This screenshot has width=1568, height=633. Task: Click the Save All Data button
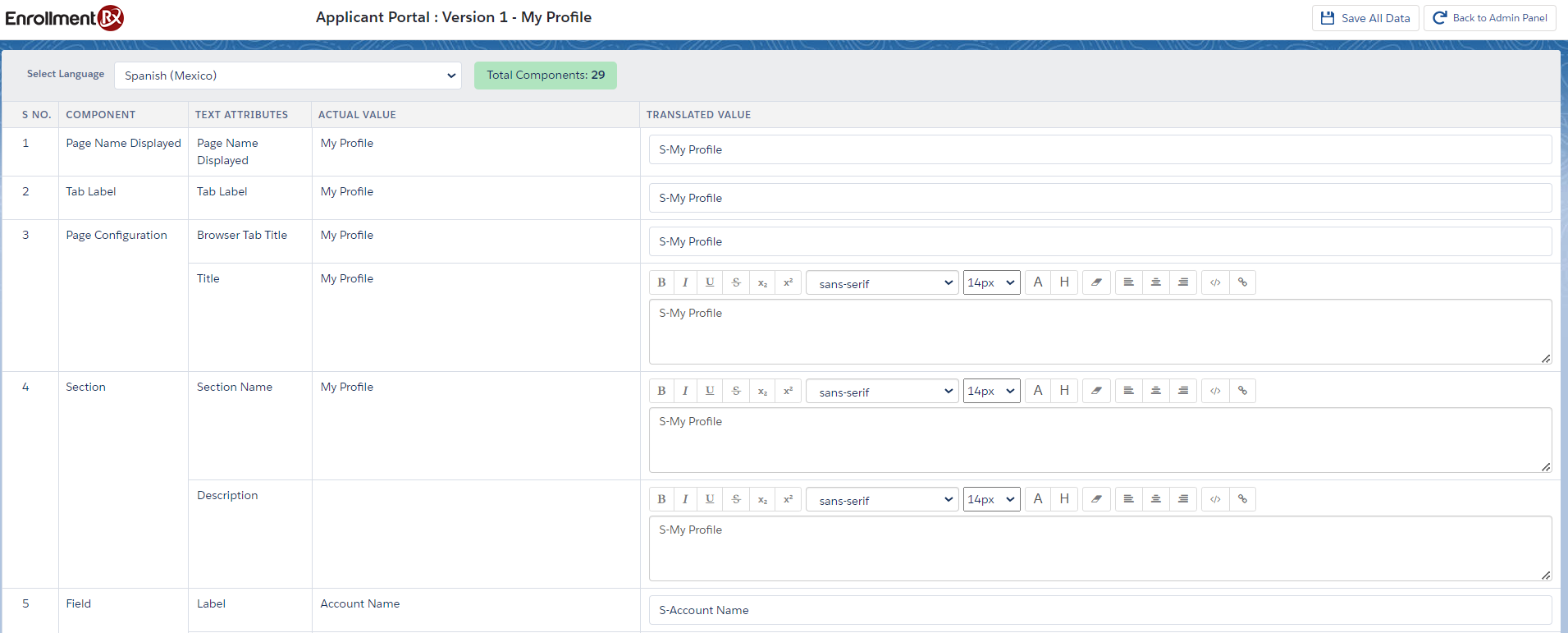[x=1365, y=18]
